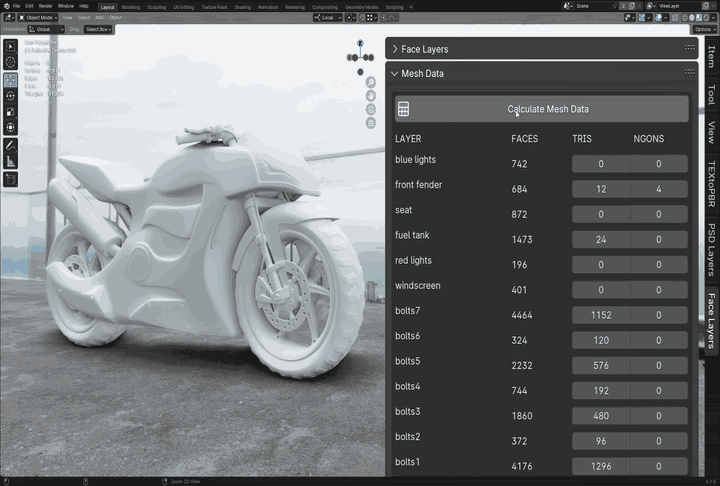Click the calculator icon on Calculate Mesh Data
The width and height of the screenshot is (720, 486).
403,109
